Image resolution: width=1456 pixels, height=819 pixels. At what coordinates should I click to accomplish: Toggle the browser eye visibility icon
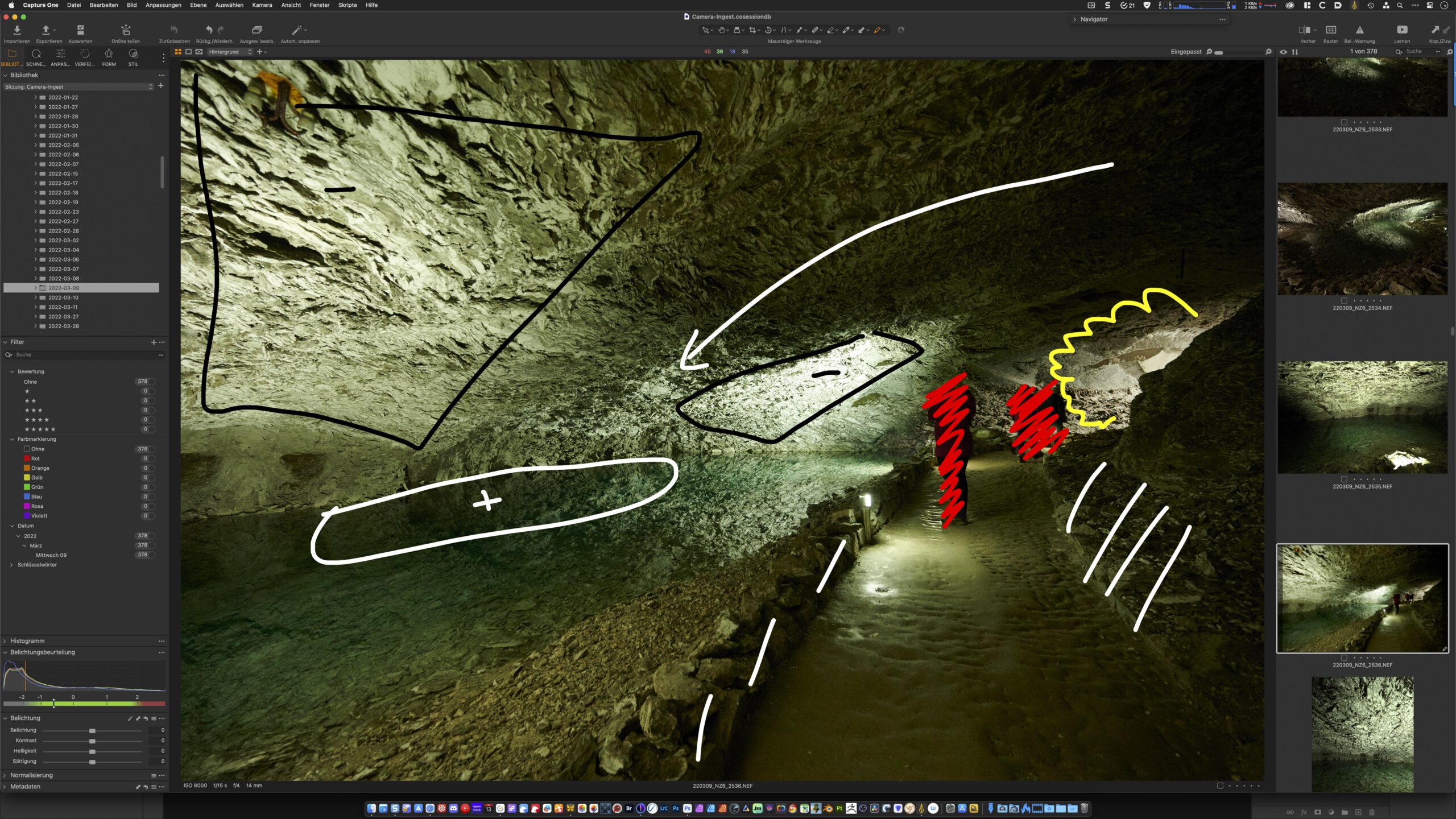pos(1283,52)
